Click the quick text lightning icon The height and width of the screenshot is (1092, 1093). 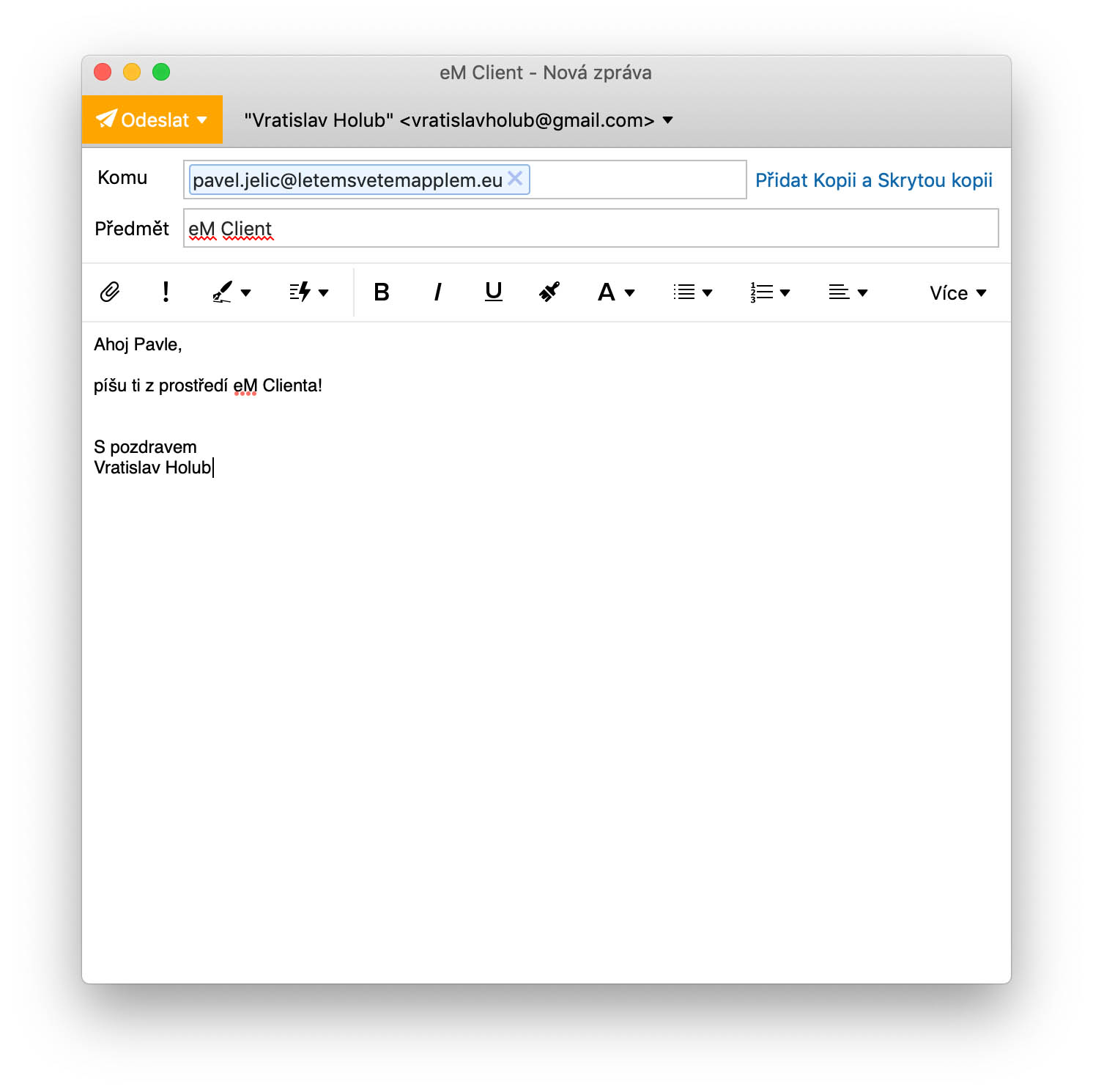(x=300, y=292)
